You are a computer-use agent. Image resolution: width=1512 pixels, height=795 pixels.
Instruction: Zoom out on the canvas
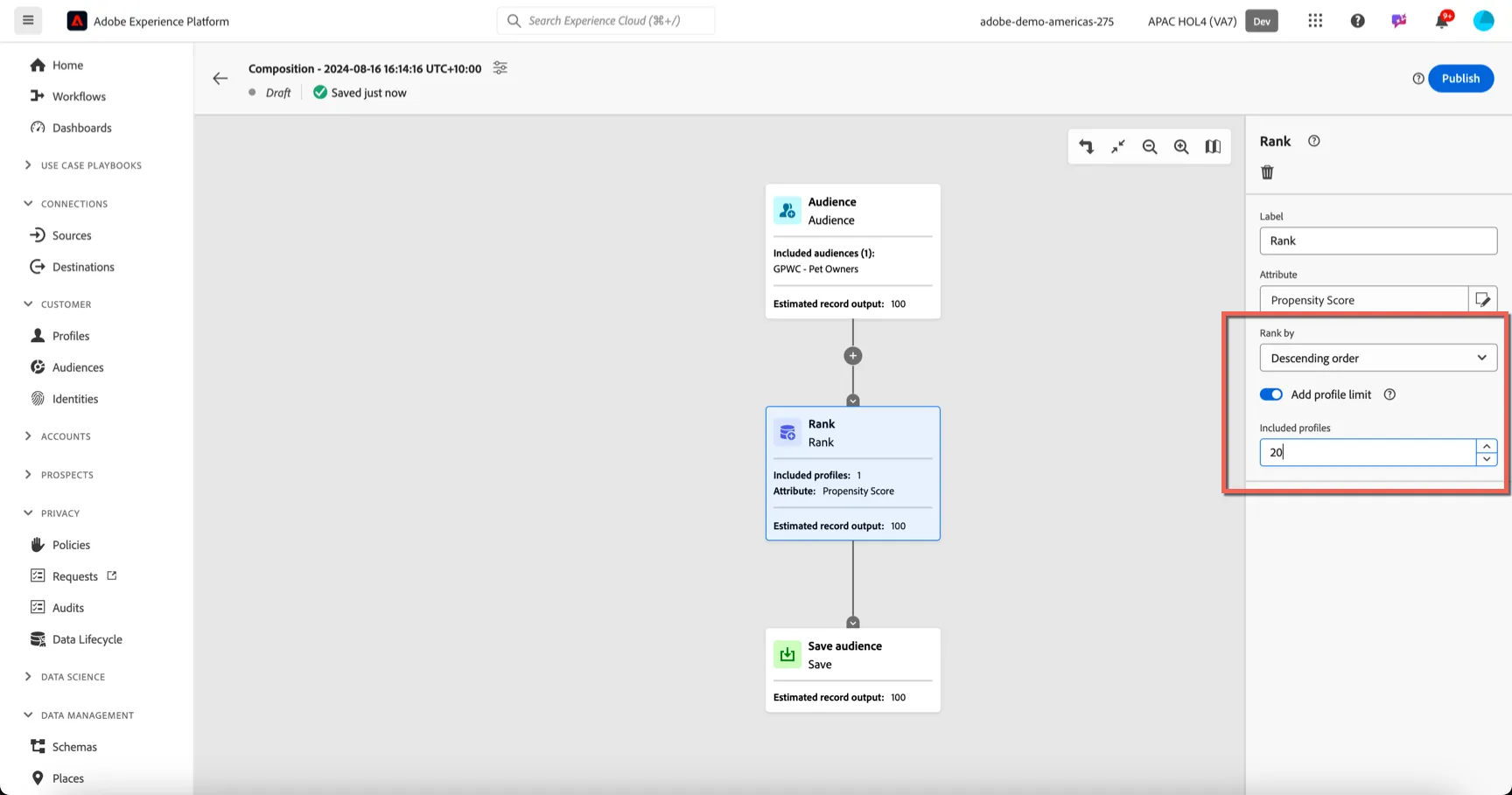1150,147
